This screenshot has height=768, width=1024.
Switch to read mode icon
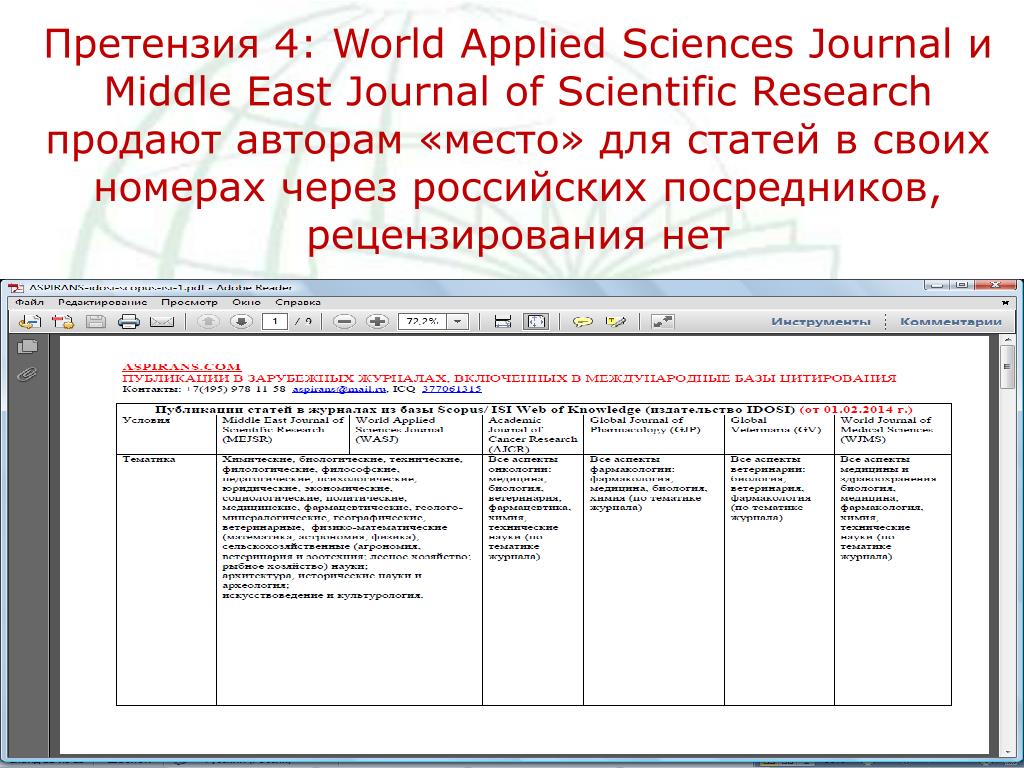tap(662, 321)
